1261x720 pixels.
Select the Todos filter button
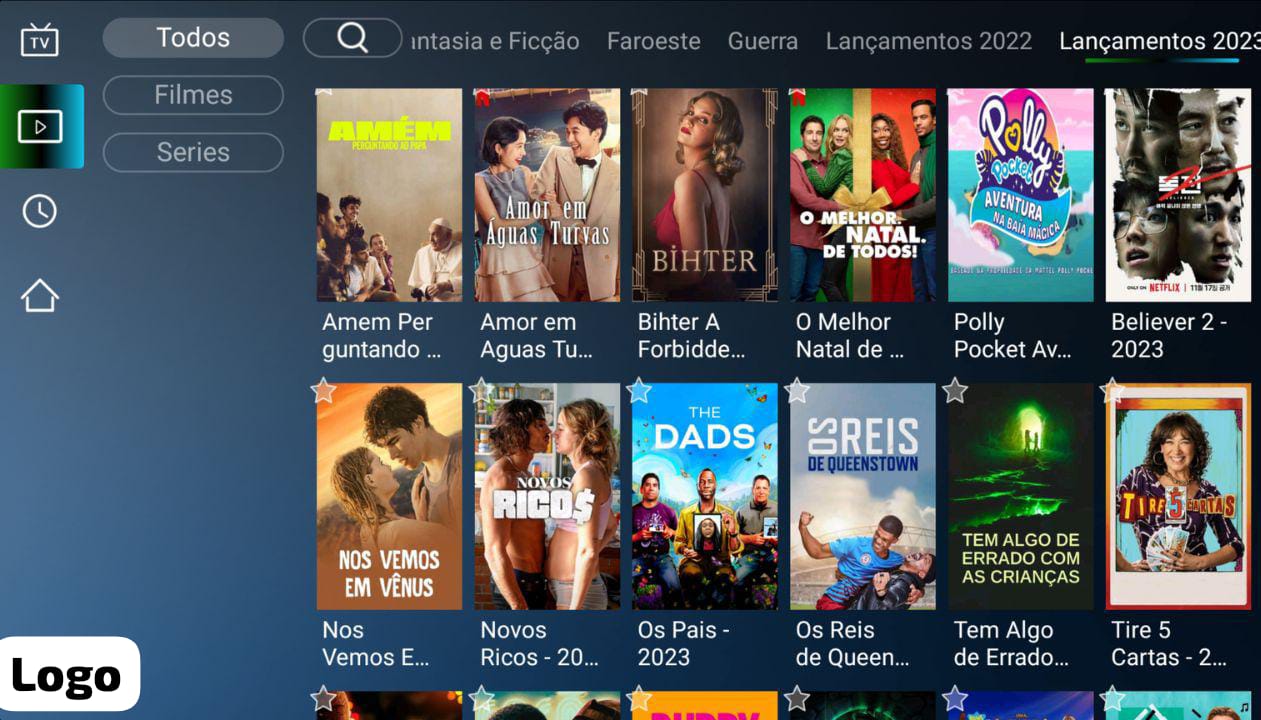[x=193, y=38]
